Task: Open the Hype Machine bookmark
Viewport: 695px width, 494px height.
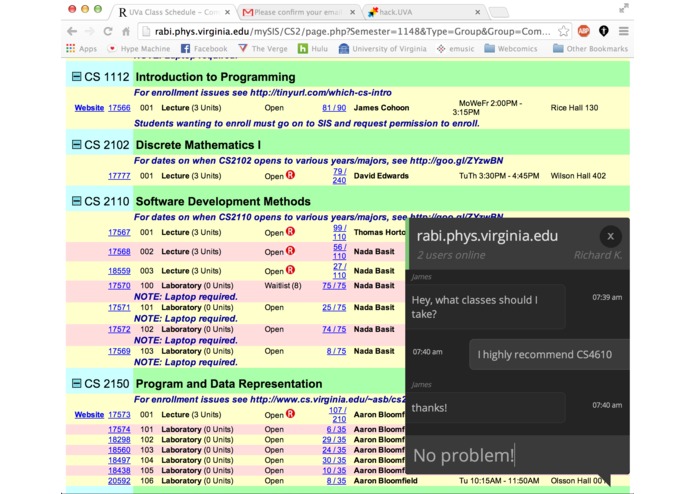Action: tap(139, 49)
